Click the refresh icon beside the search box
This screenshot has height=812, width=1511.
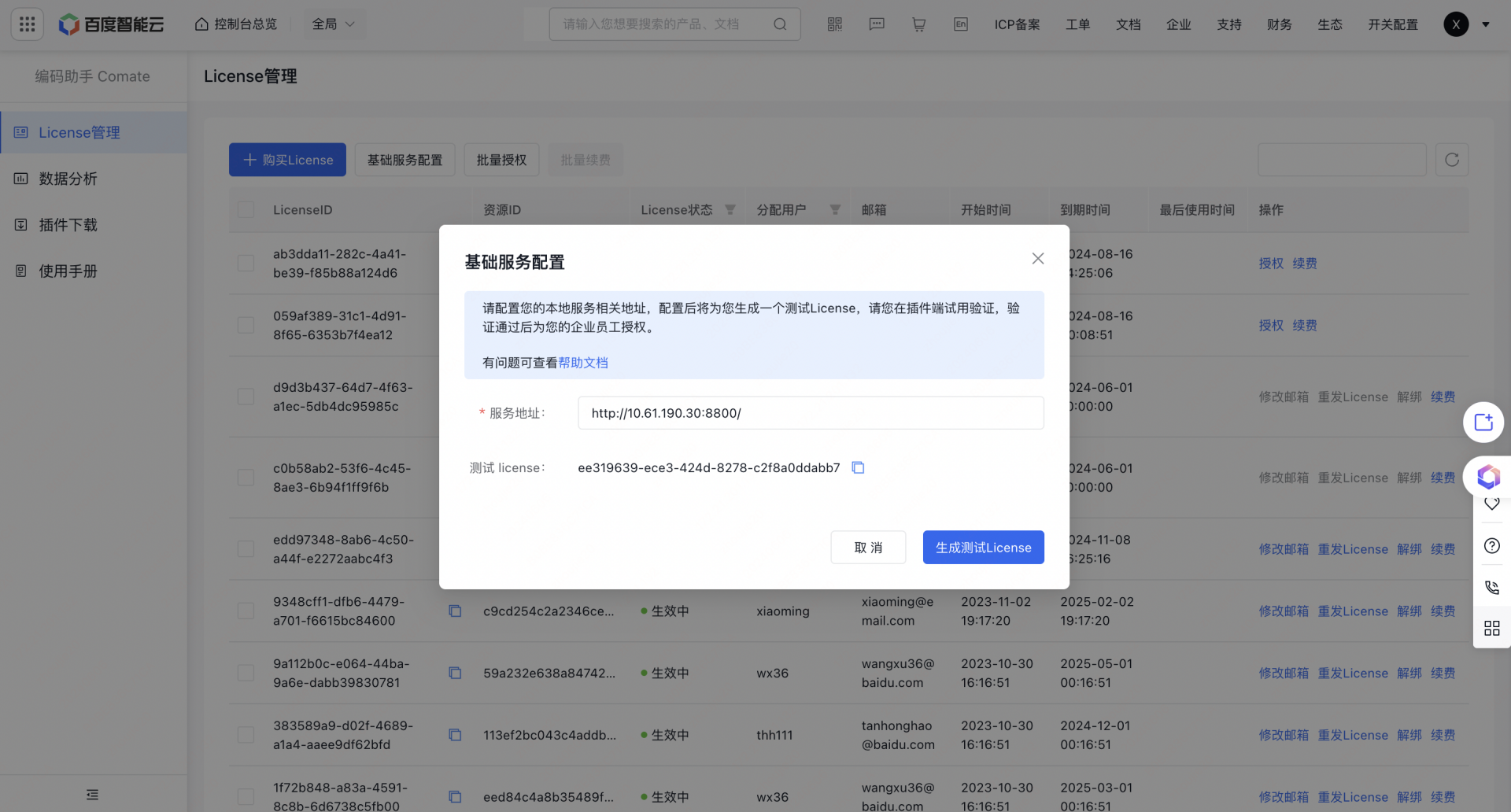(x=1452, y=160)
